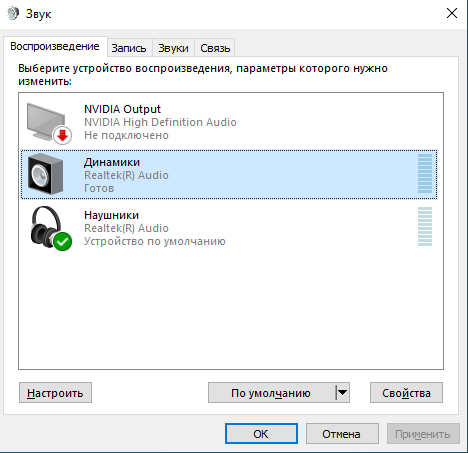Click the Настроить button

click(x=55, y=393)
